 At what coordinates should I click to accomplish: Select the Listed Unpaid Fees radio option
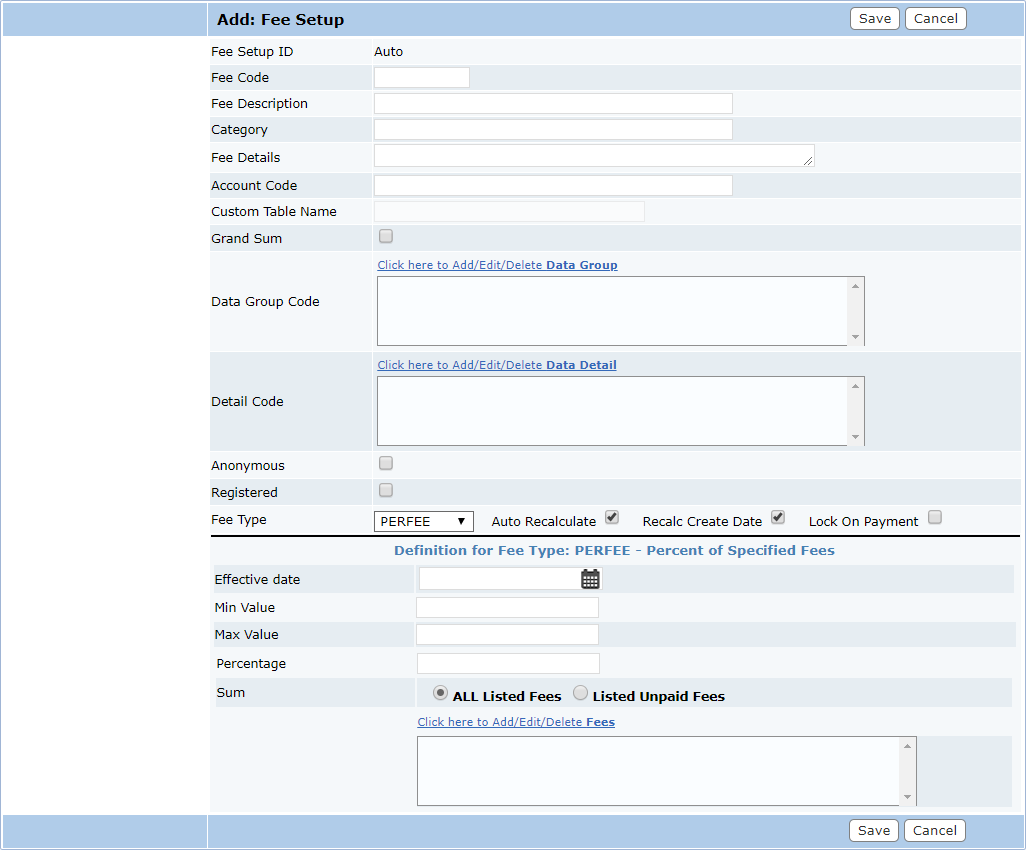click(580, 694)
